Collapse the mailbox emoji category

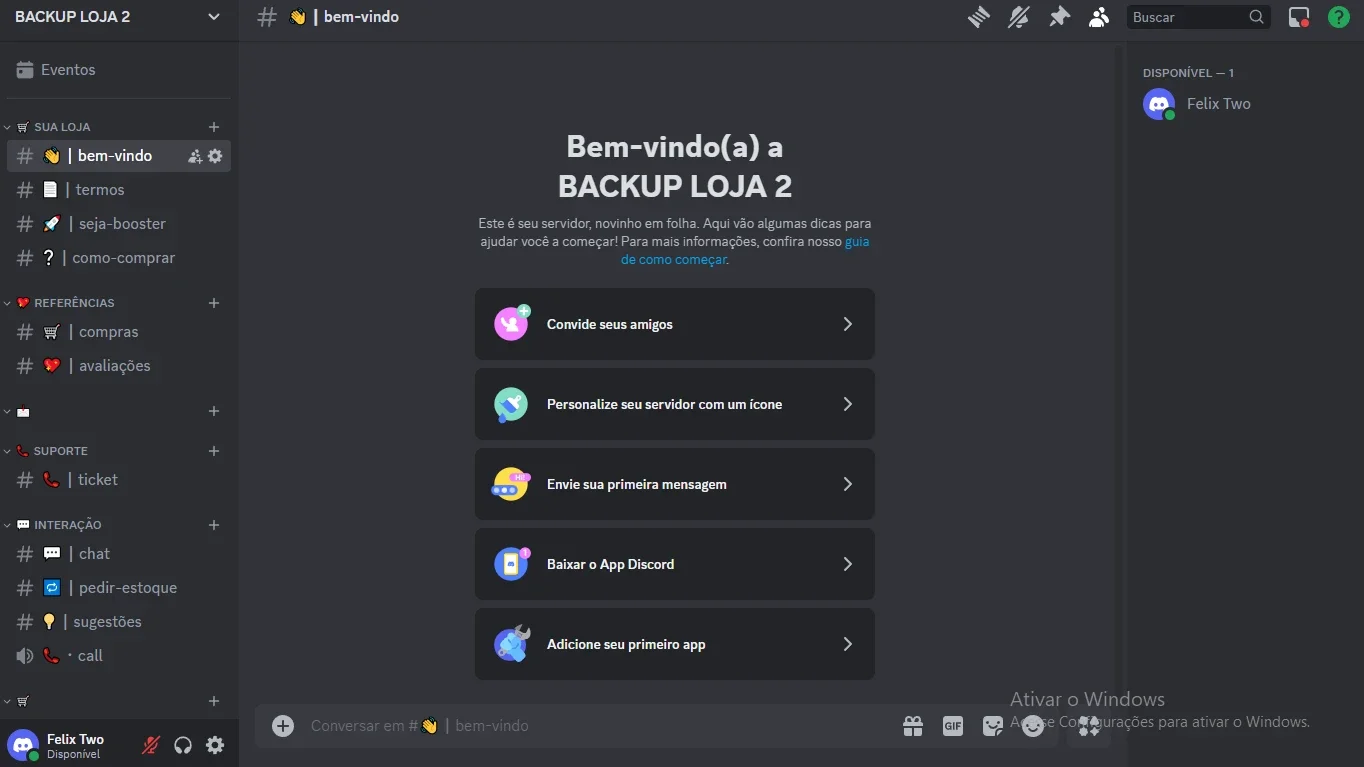point(18,411)
